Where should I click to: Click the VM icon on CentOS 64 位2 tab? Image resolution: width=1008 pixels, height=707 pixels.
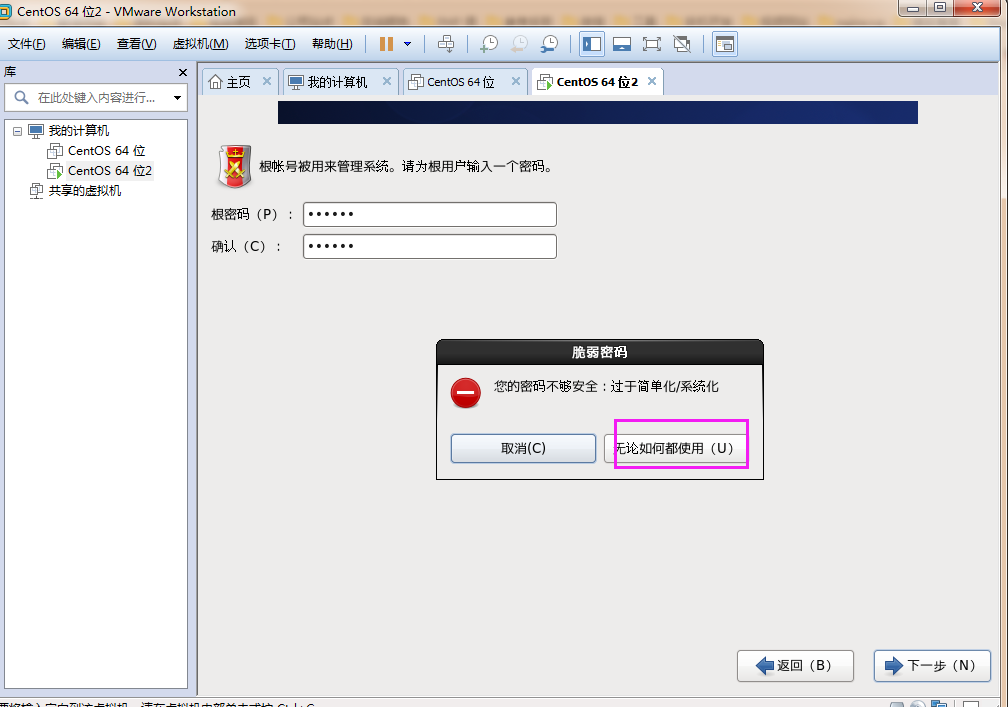[x=544, y=82]
